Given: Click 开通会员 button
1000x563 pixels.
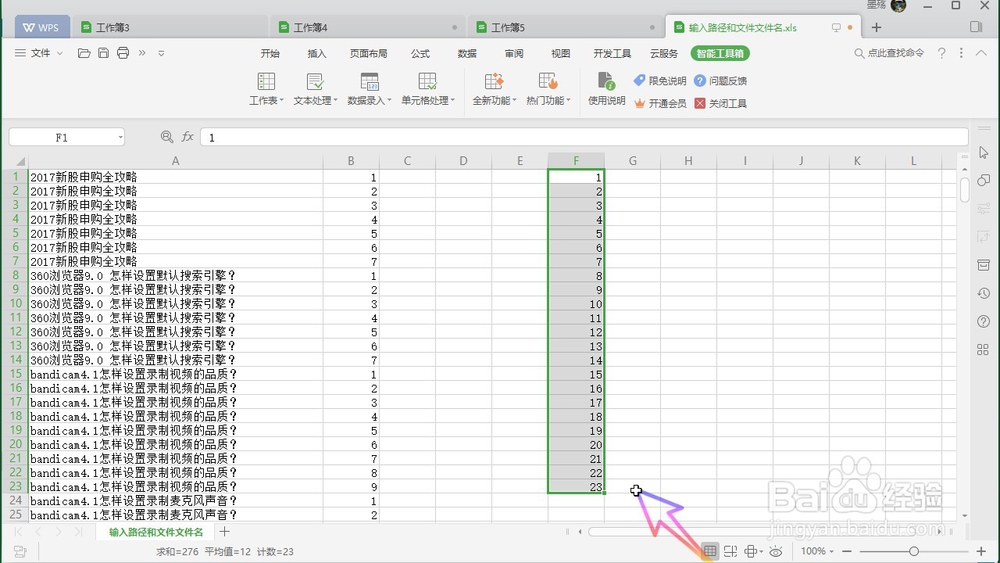Looking at the screenshot, I should click(659, 103).
